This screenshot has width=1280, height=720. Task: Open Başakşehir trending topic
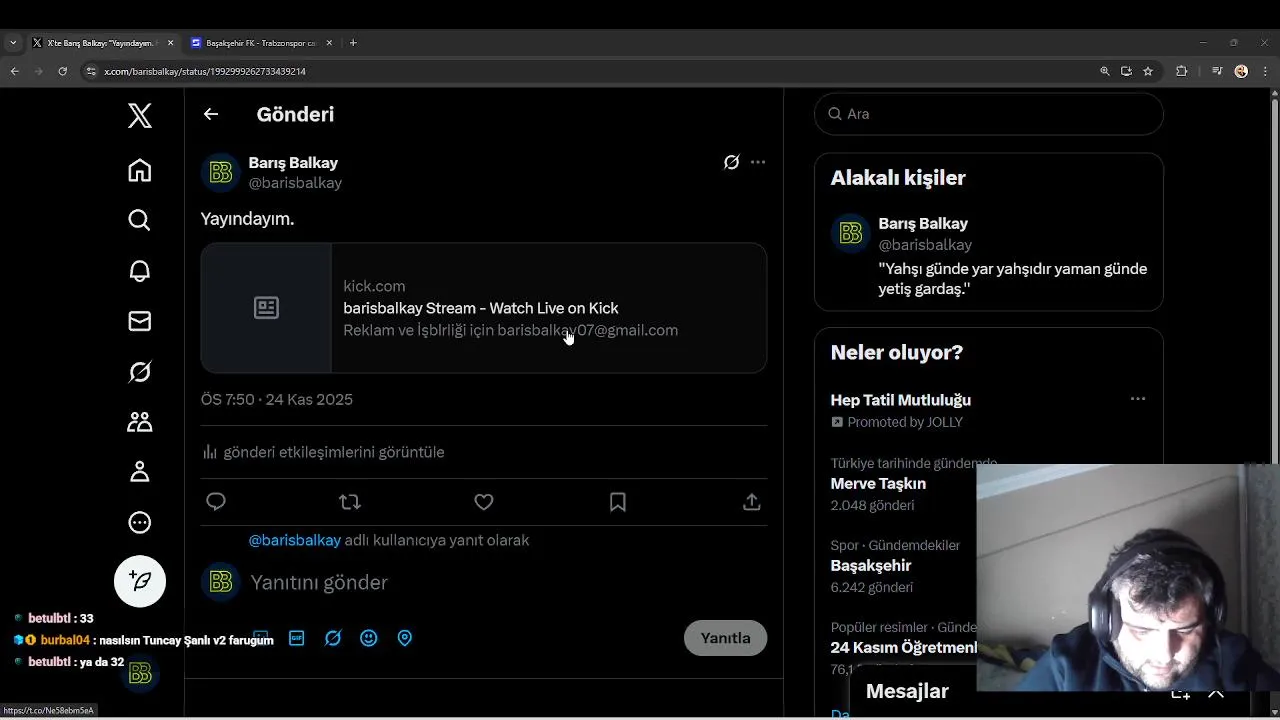[x=871, y=566]
